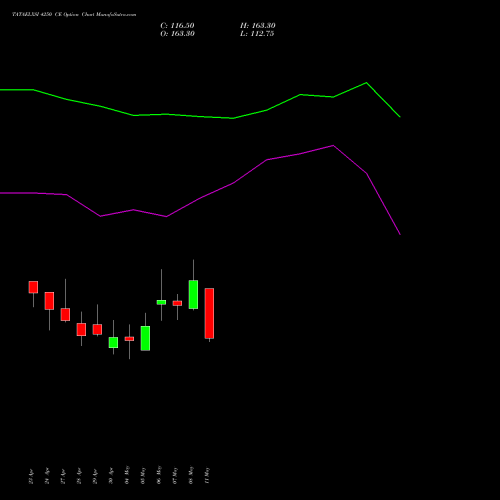Click the '08 May' date label

tap(191, 475)
